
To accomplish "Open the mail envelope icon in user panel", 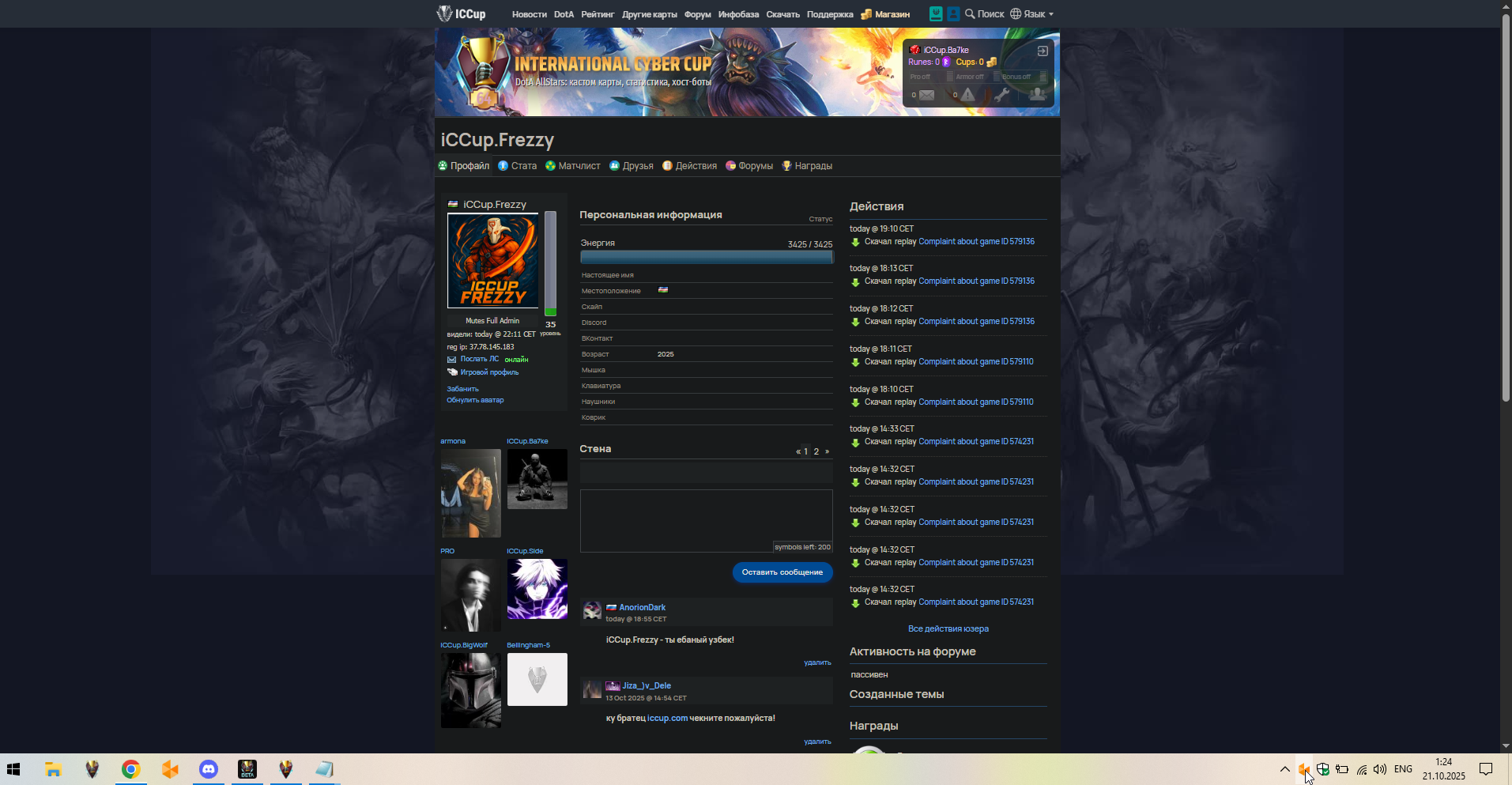I will pyautogui.click(x=926, y=95).
